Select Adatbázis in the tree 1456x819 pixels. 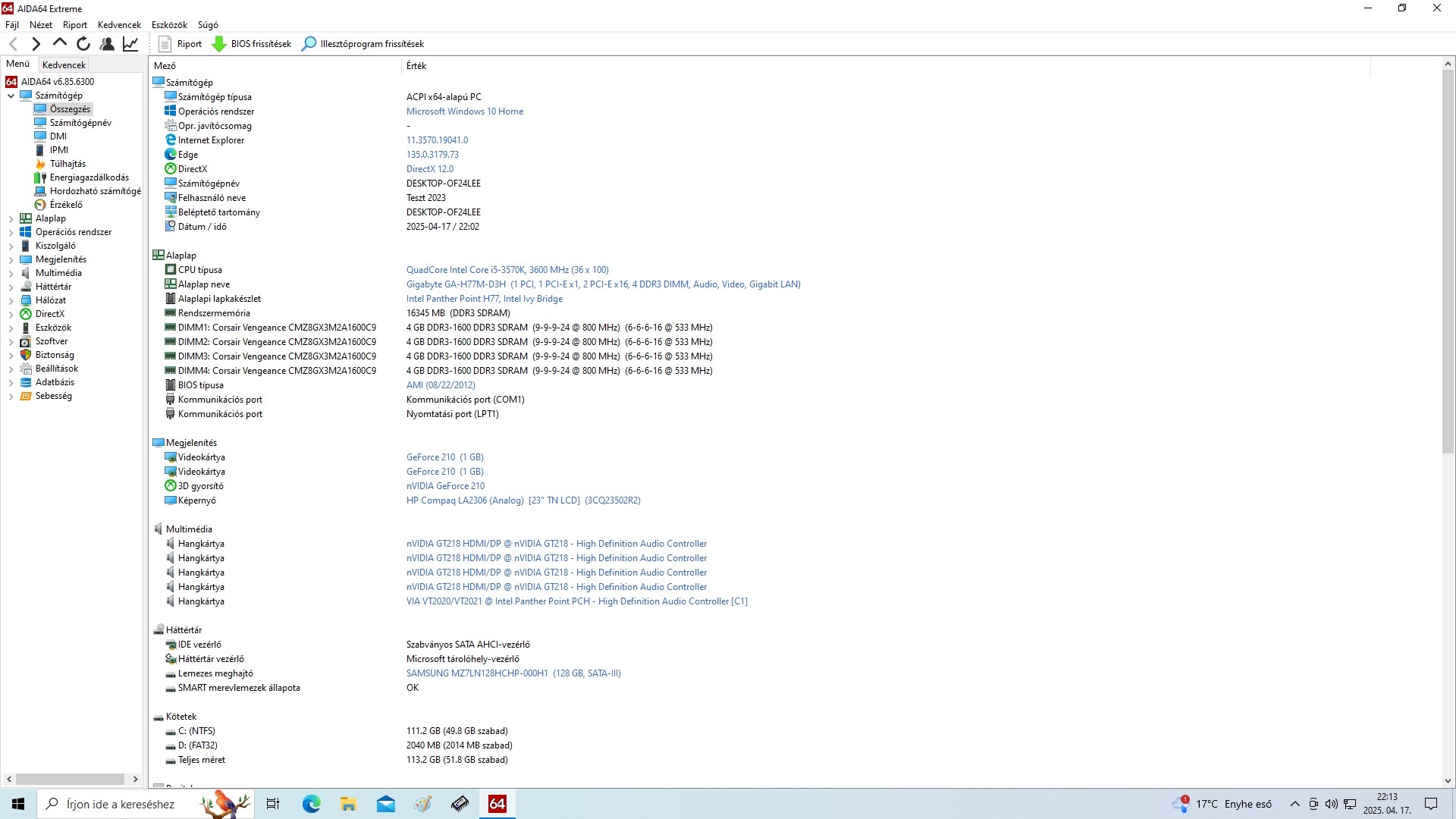point(55,382)
